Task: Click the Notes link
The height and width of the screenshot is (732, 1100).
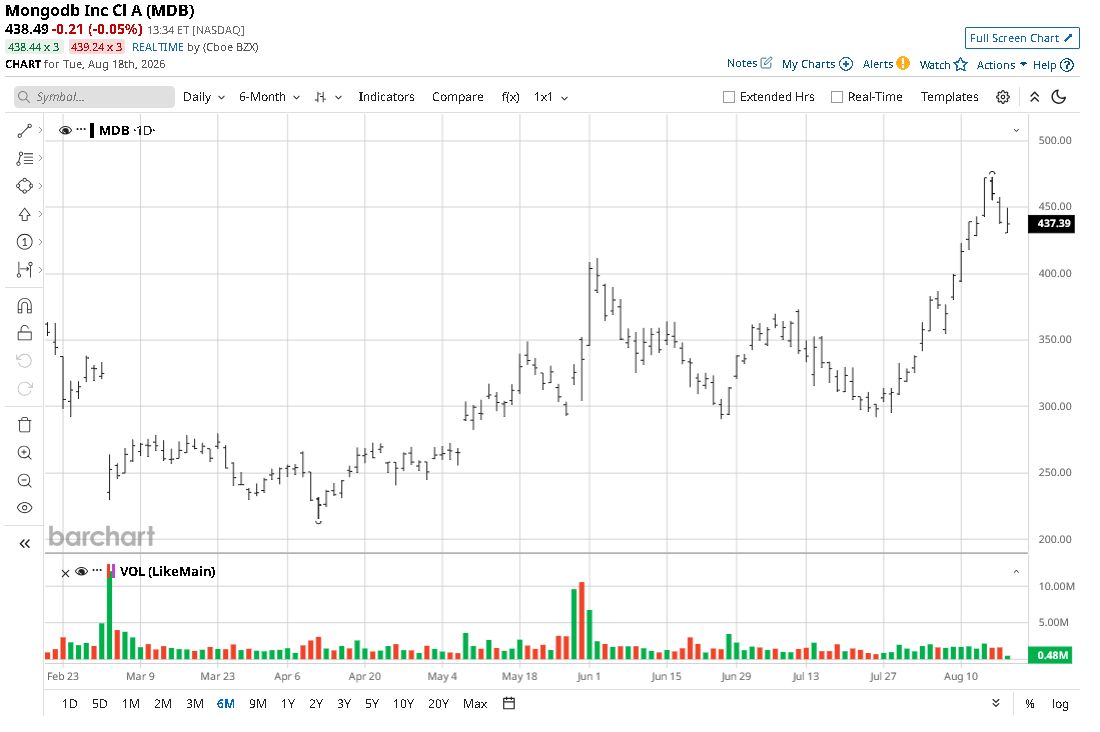Action: coord(742,63)
